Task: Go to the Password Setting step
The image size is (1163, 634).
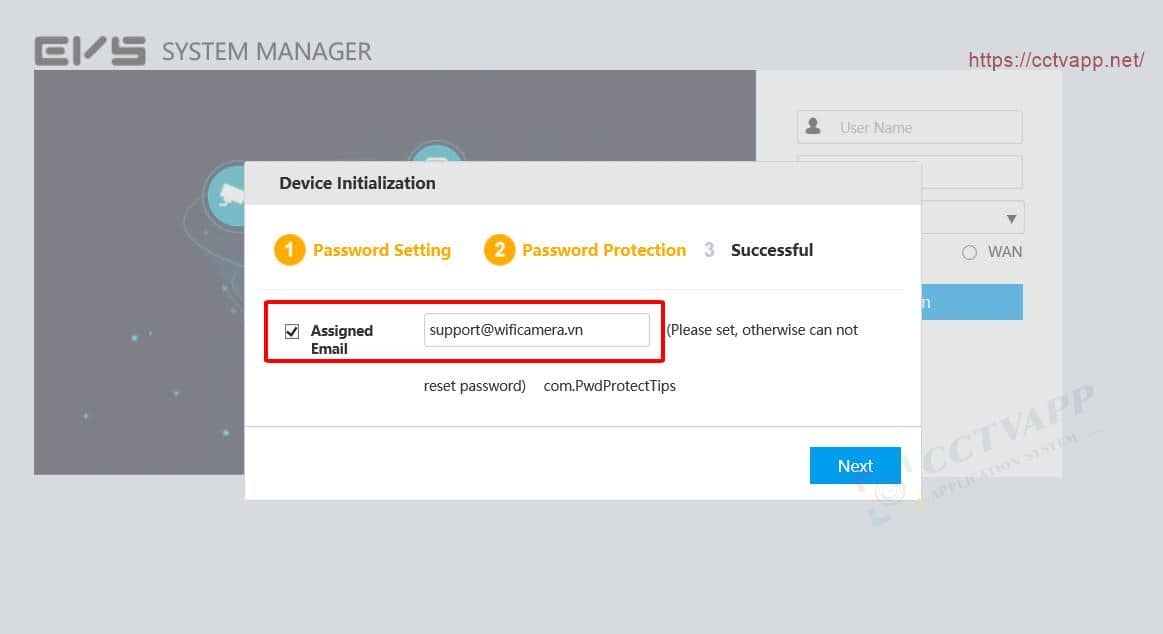Action: (381, 250)
